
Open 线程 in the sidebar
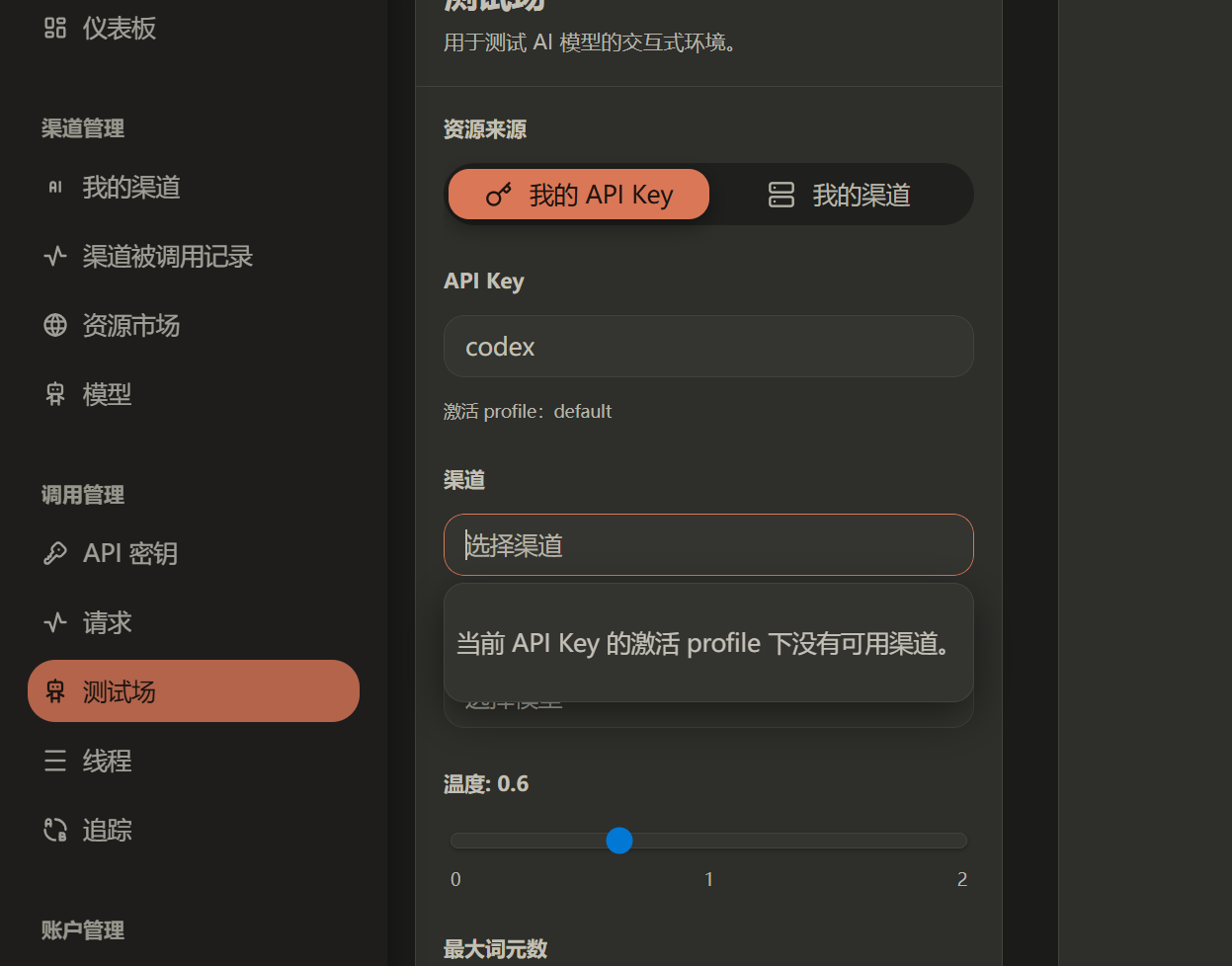(194, 761)
